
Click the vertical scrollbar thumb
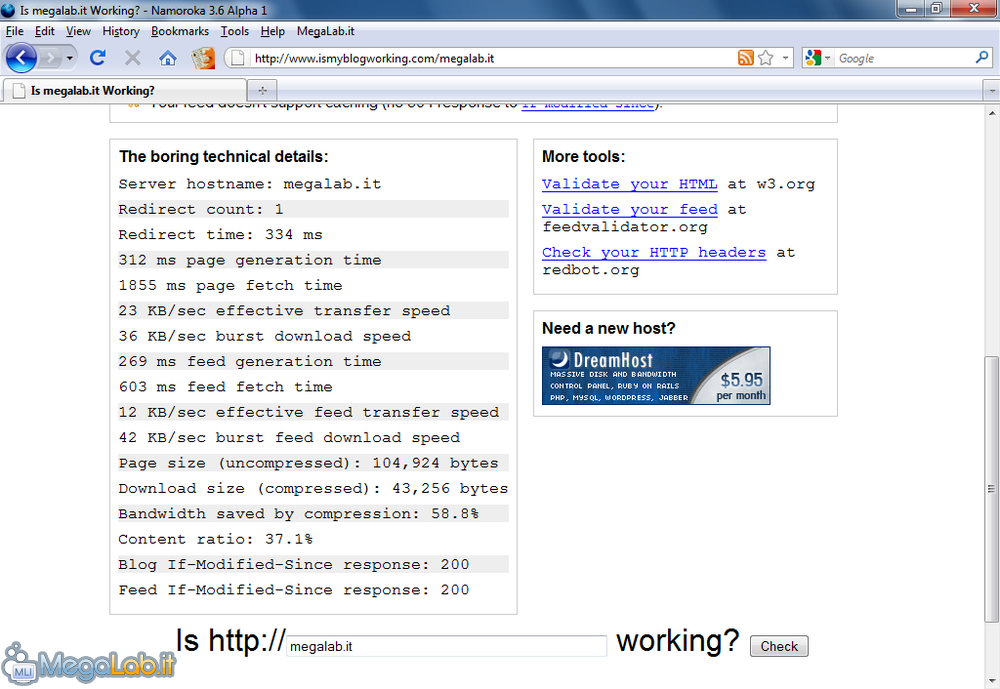coord(991,490)
